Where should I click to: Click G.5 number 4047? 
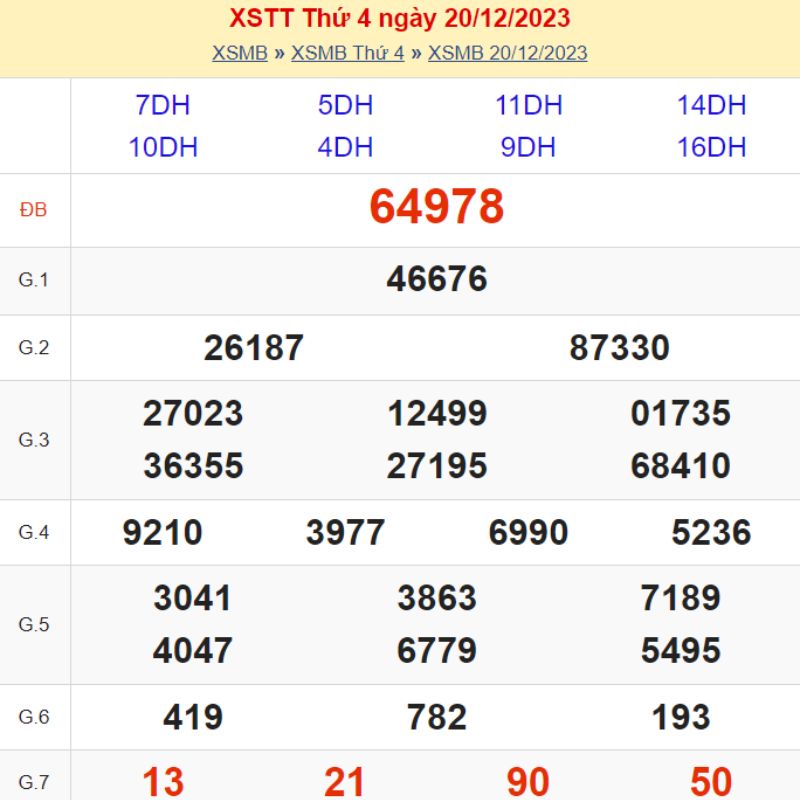coord(193,651)
